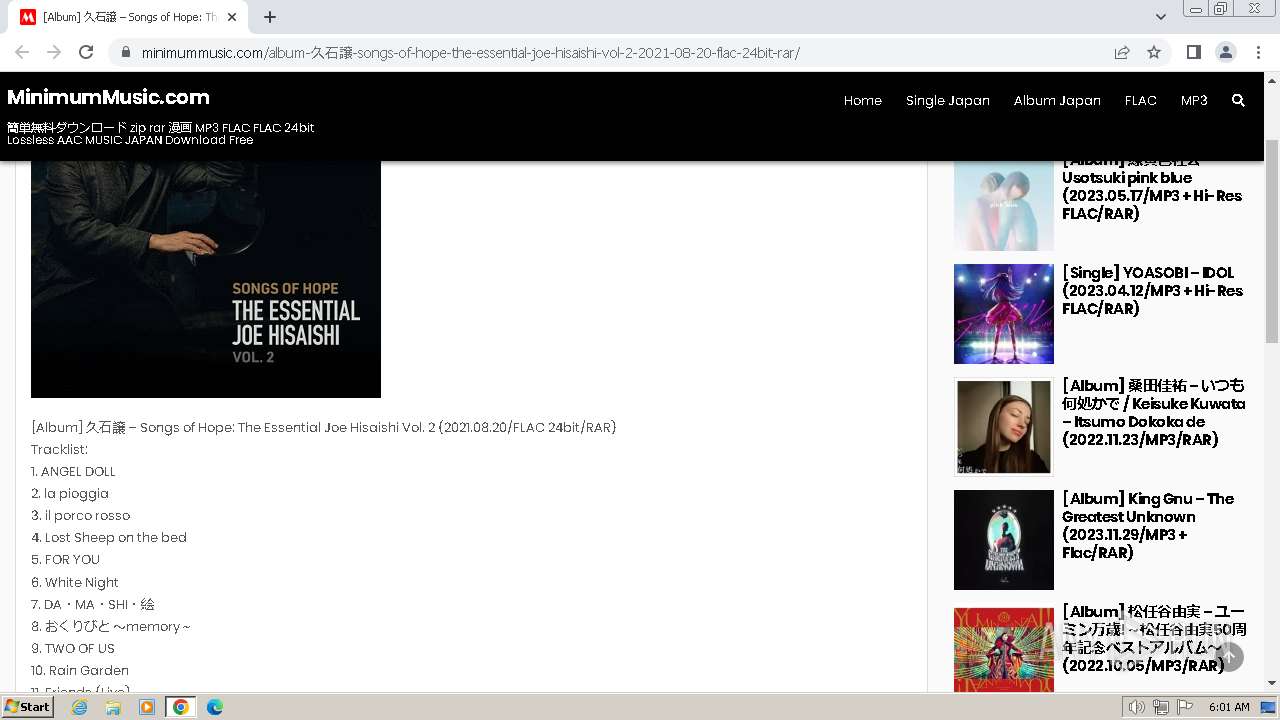Click the share page icon in address bar
Screen dimensions: 1280x720
1122,53
